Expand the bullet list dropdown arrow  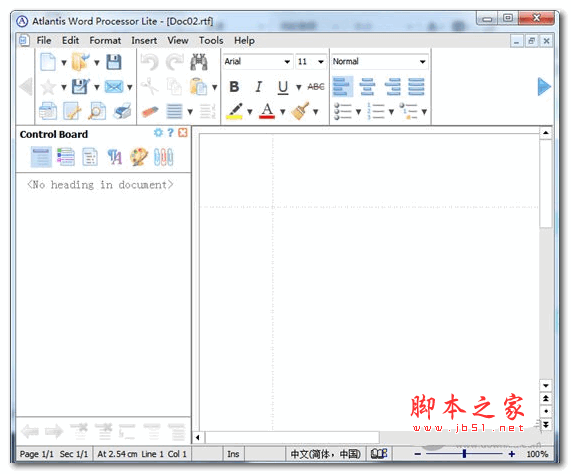(358, 111)
